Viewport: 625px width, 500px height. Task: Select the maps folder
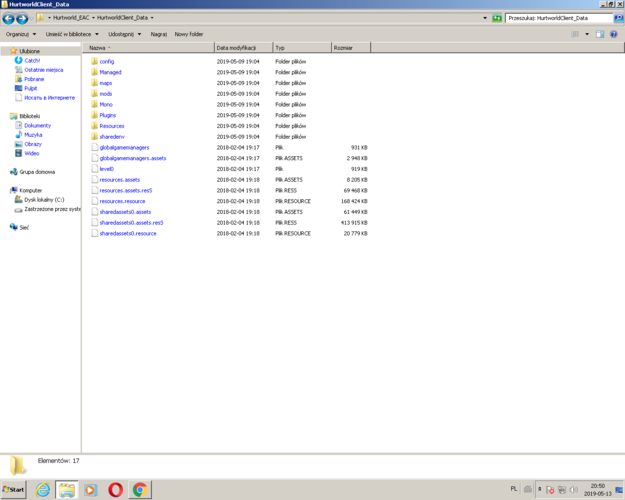pos(106,83)
